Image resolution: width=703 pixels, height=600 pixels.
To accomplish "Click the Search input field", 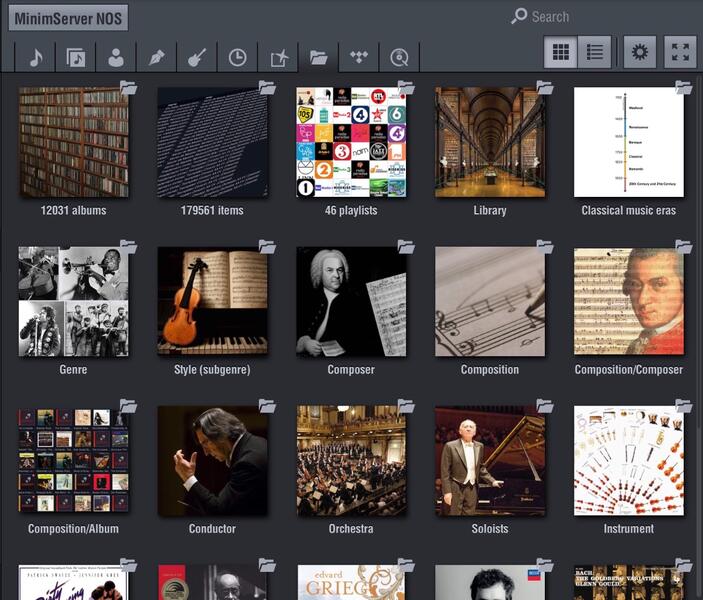I will [600, 17].
